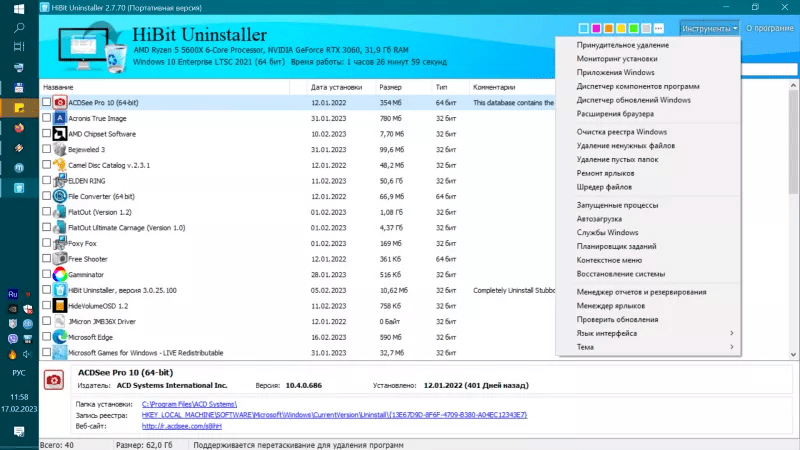The width and height of the screenshot is (800, 450).
Task: Open the О программе button
Action: [769, 29]
